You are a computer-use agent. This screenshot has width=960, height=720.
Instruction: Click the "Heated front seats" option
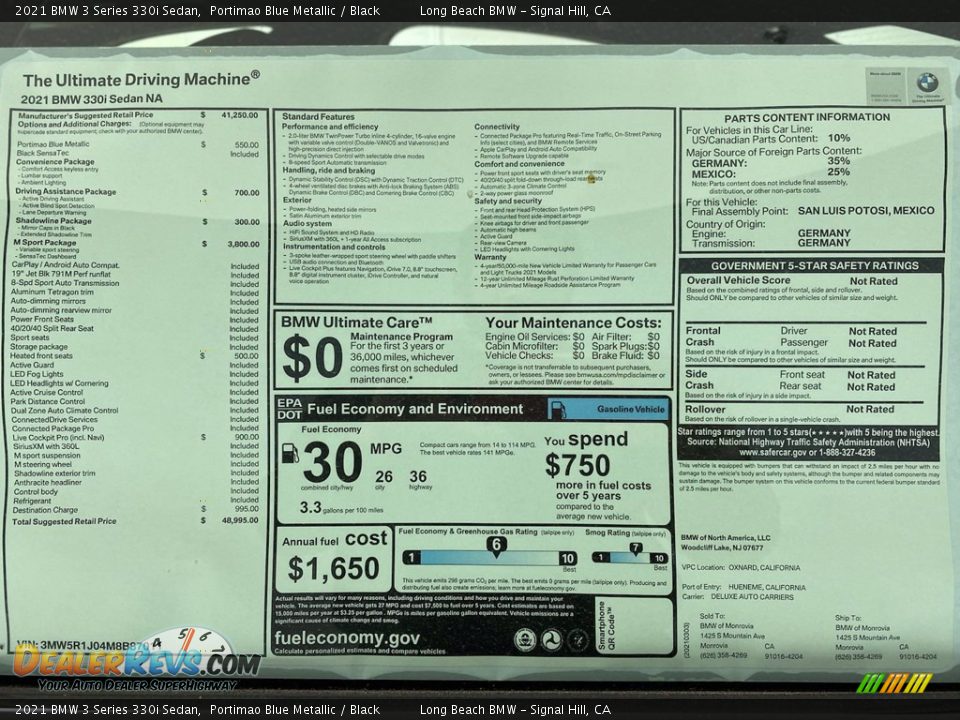coord(41,356)
